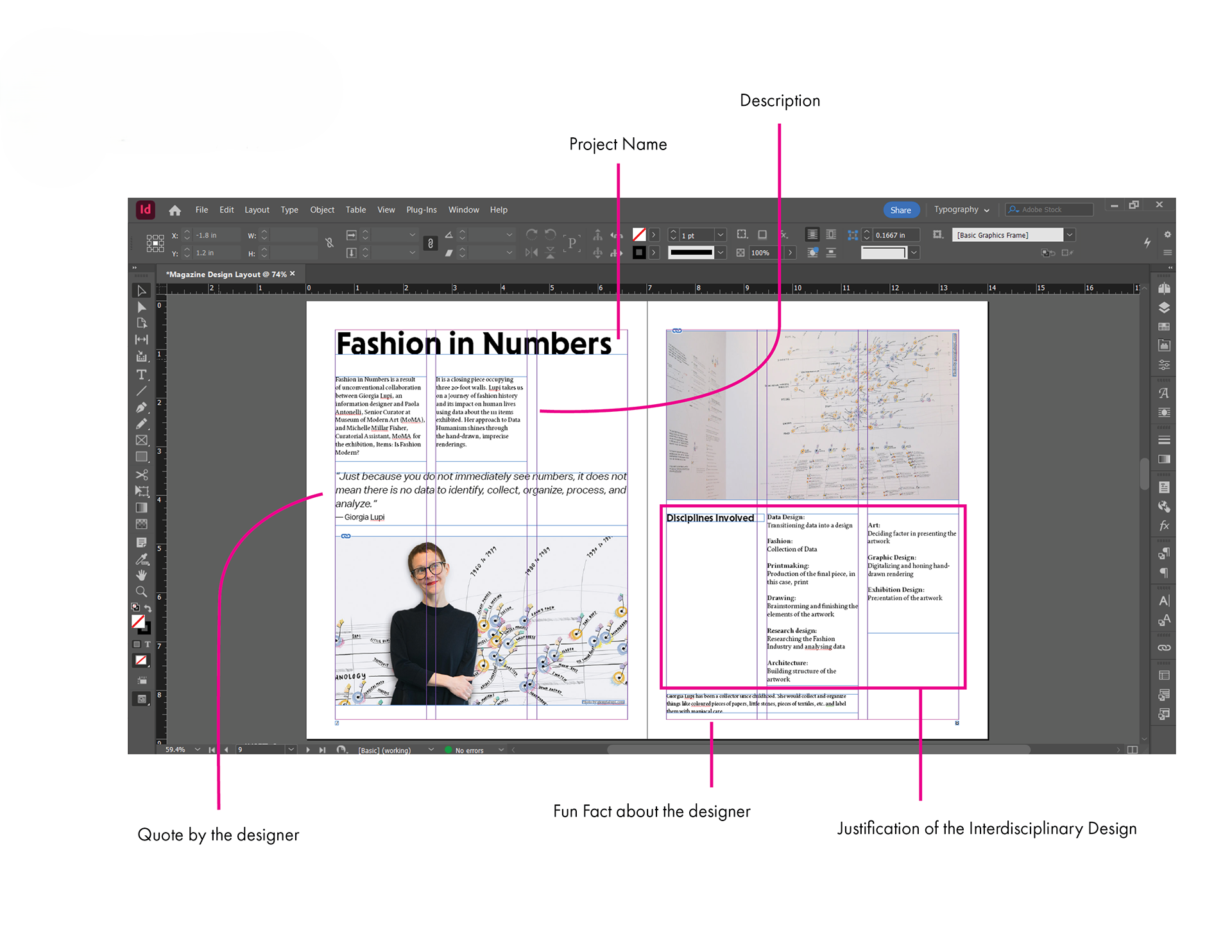Viewport: 1232px width, 952px height.
Task: Click the Home icon
Action: point(175,210)
